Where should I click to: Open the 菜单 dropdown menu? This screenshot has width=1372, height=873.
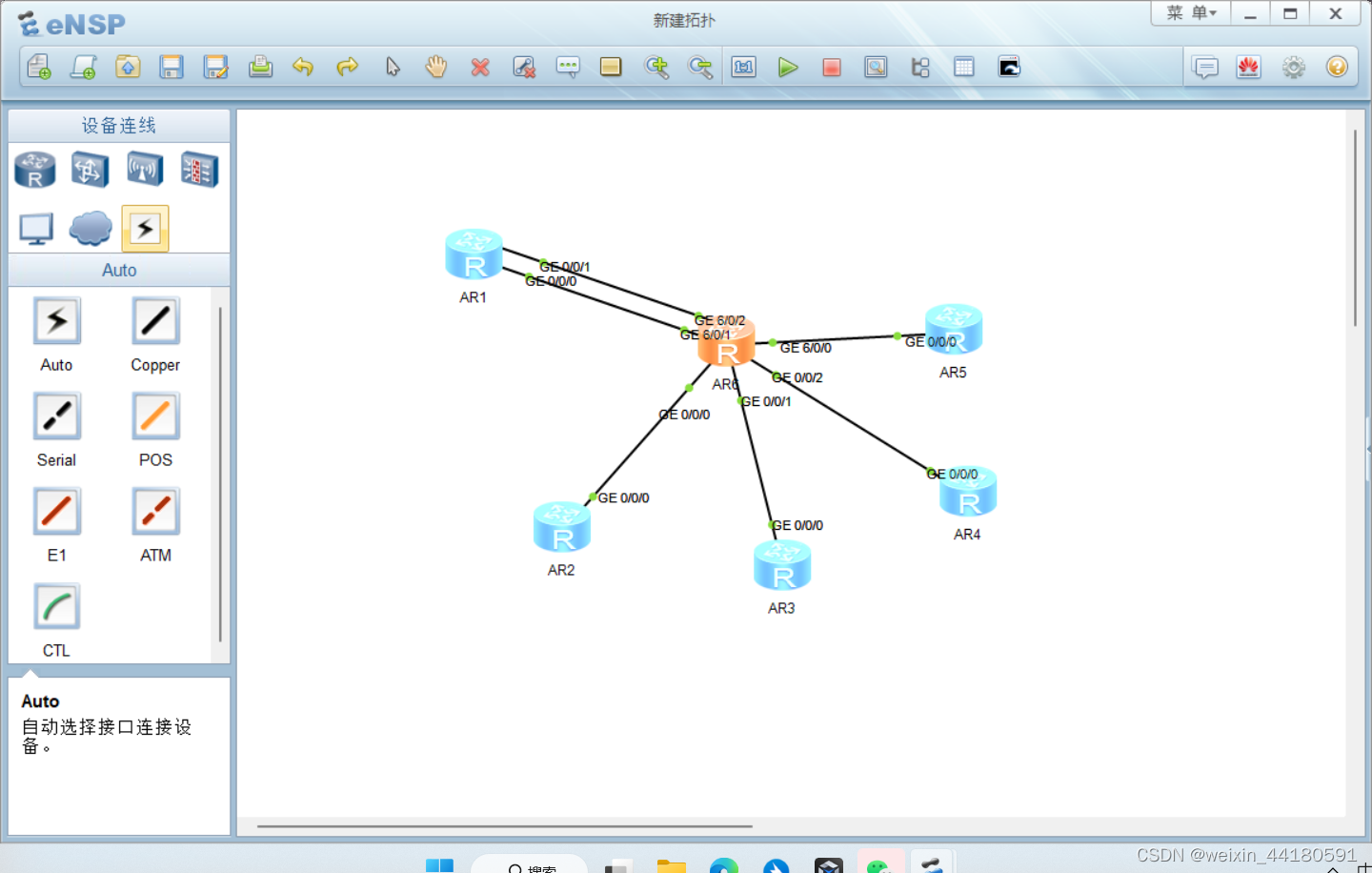point(1189,12)
